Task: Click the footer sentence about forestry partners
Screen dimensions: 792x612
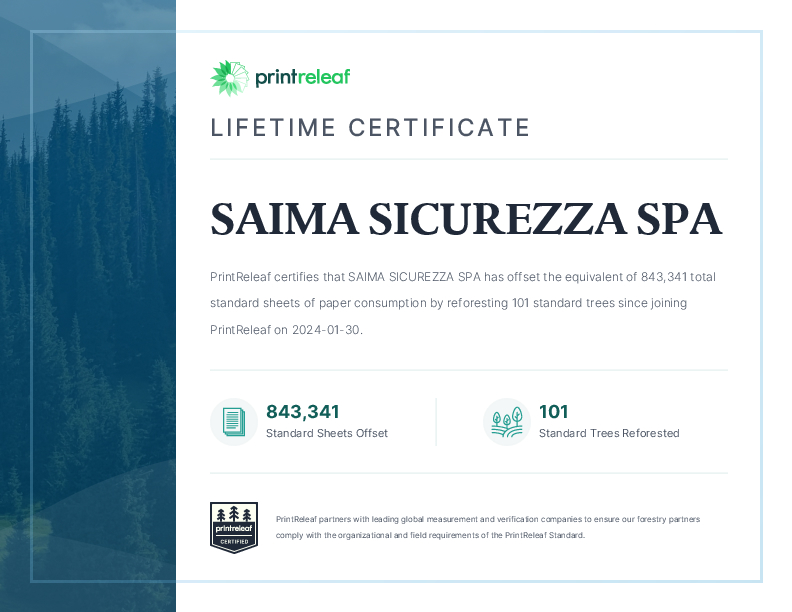Action: coord(487,520)
